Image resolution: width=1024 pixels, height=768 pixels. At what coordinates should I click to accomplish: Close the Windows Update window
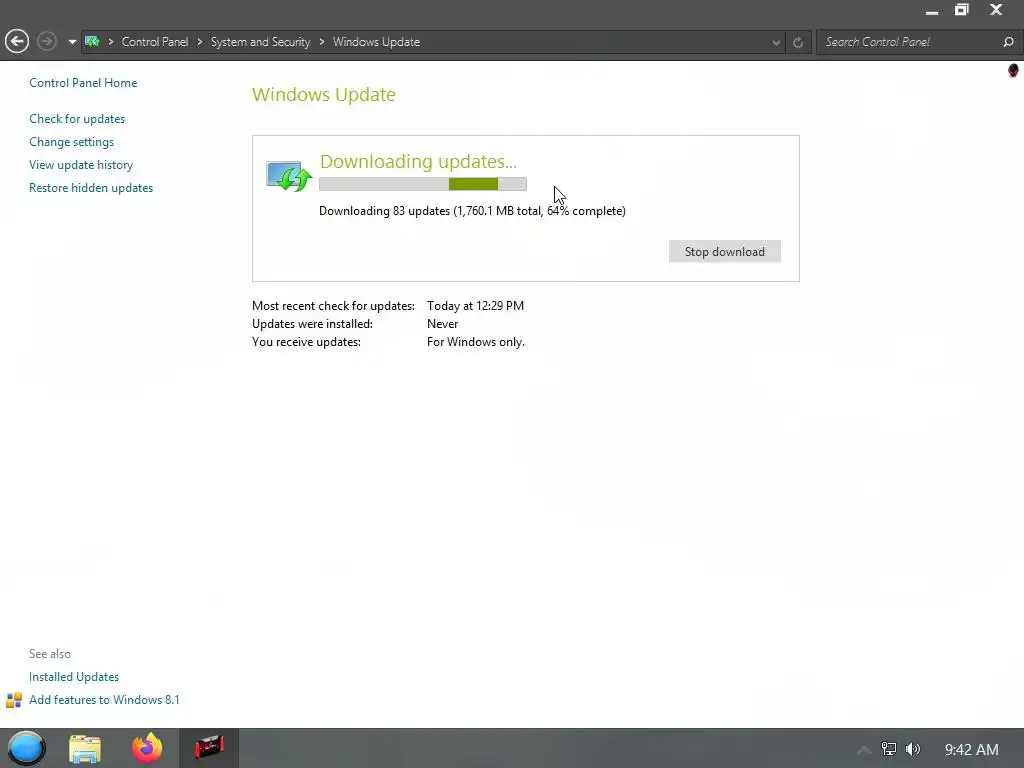click(996, 10)
